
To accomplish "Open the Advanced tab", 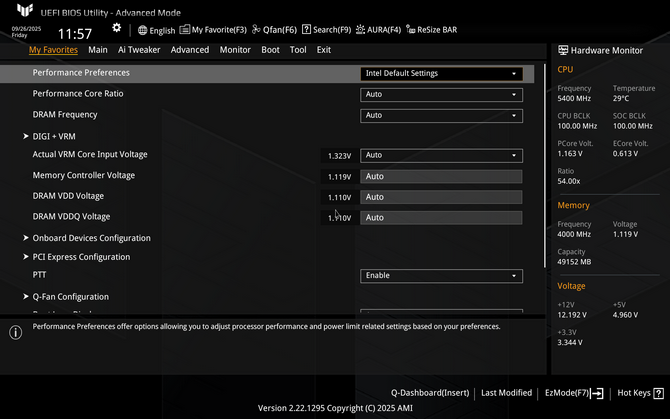I will point(190,50).
